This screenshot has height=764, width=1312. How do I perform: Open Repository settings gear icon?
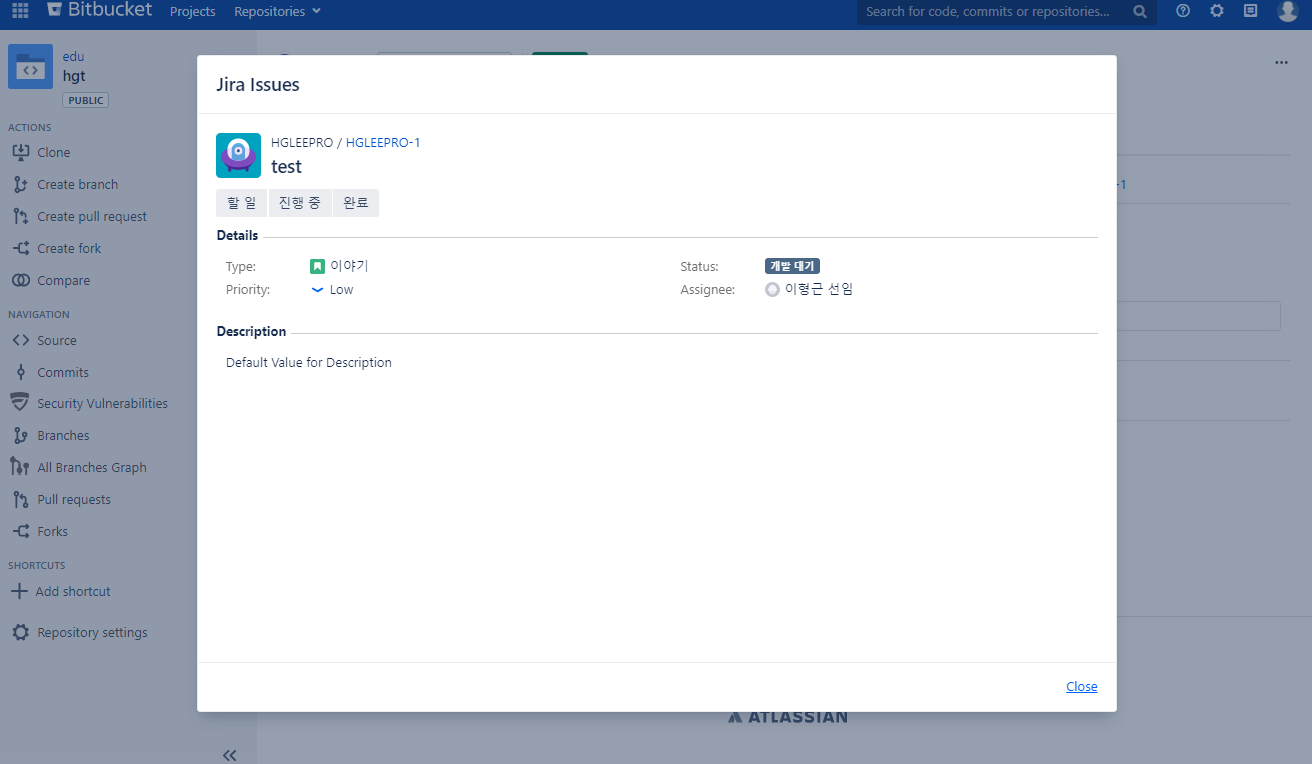(20, 632)
